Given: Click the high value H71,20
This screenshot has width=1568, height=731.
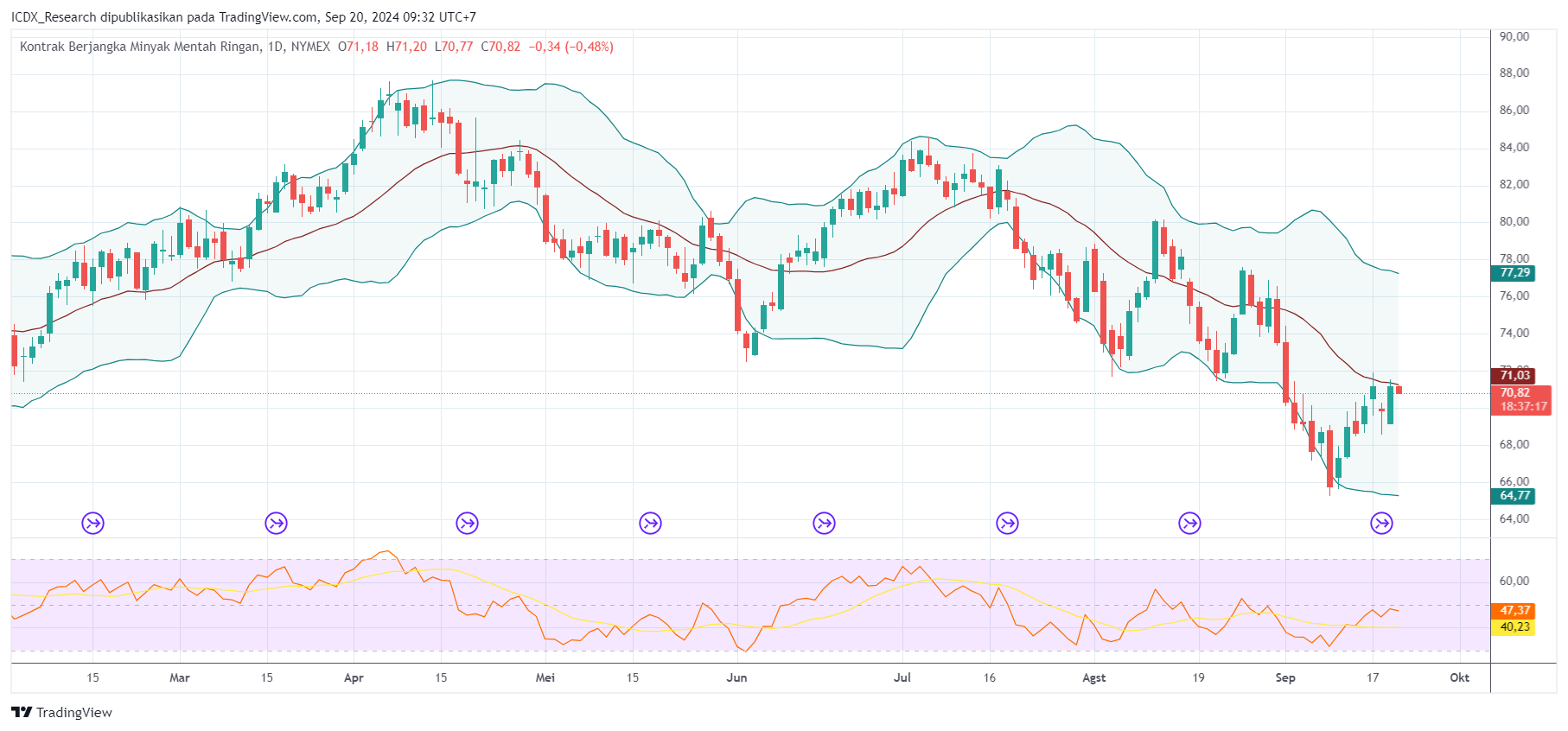Looking at the screenshot, I should pyautogui.click(x=406, y=47).
